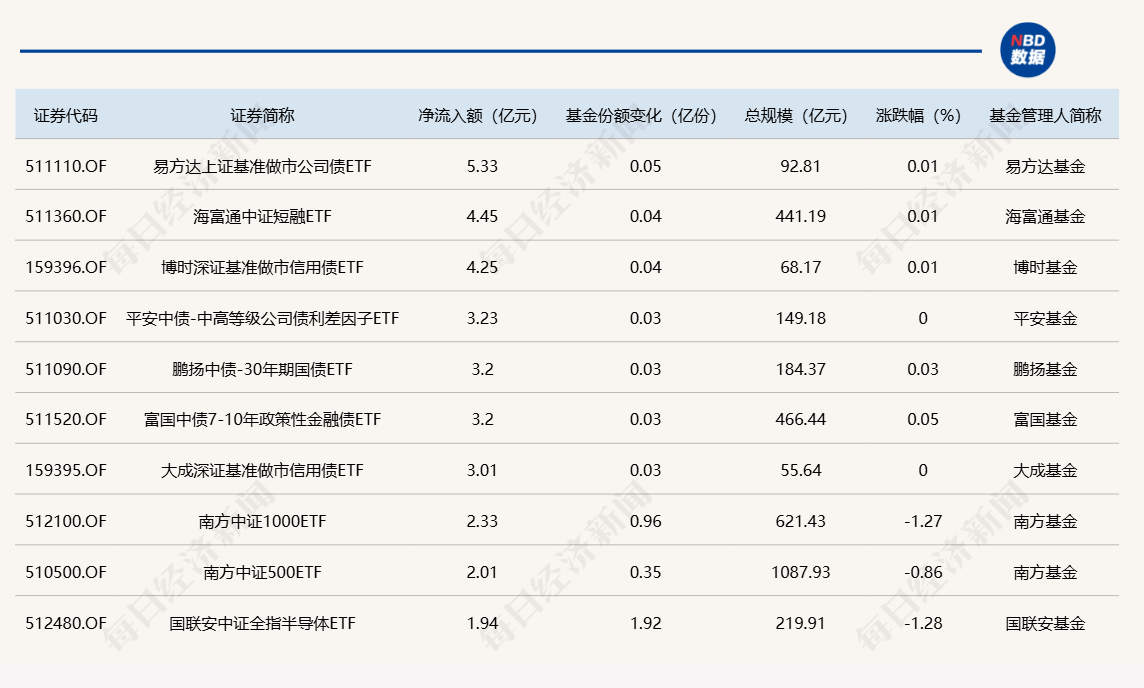Click the 1087.93 total scale cell
The width and height of the screenshot is (1144, 688).
click(801, 573)
